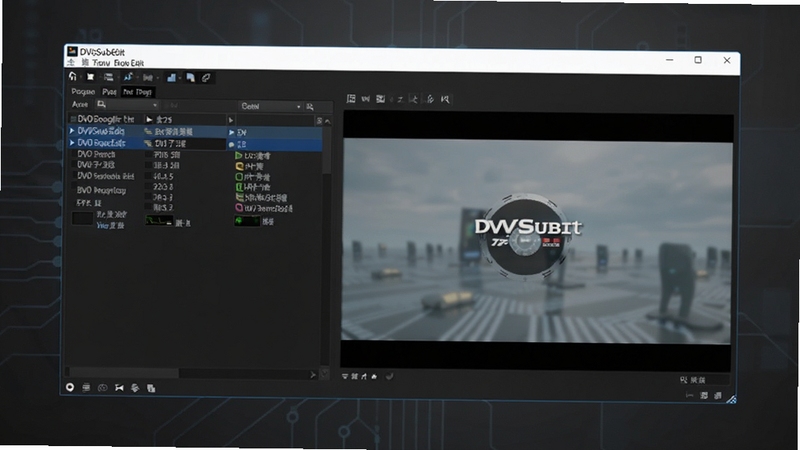This screenshot has height=450, width=800.
Task: Click the last icon in bottom-left toolbar
Action: [151, 388]
